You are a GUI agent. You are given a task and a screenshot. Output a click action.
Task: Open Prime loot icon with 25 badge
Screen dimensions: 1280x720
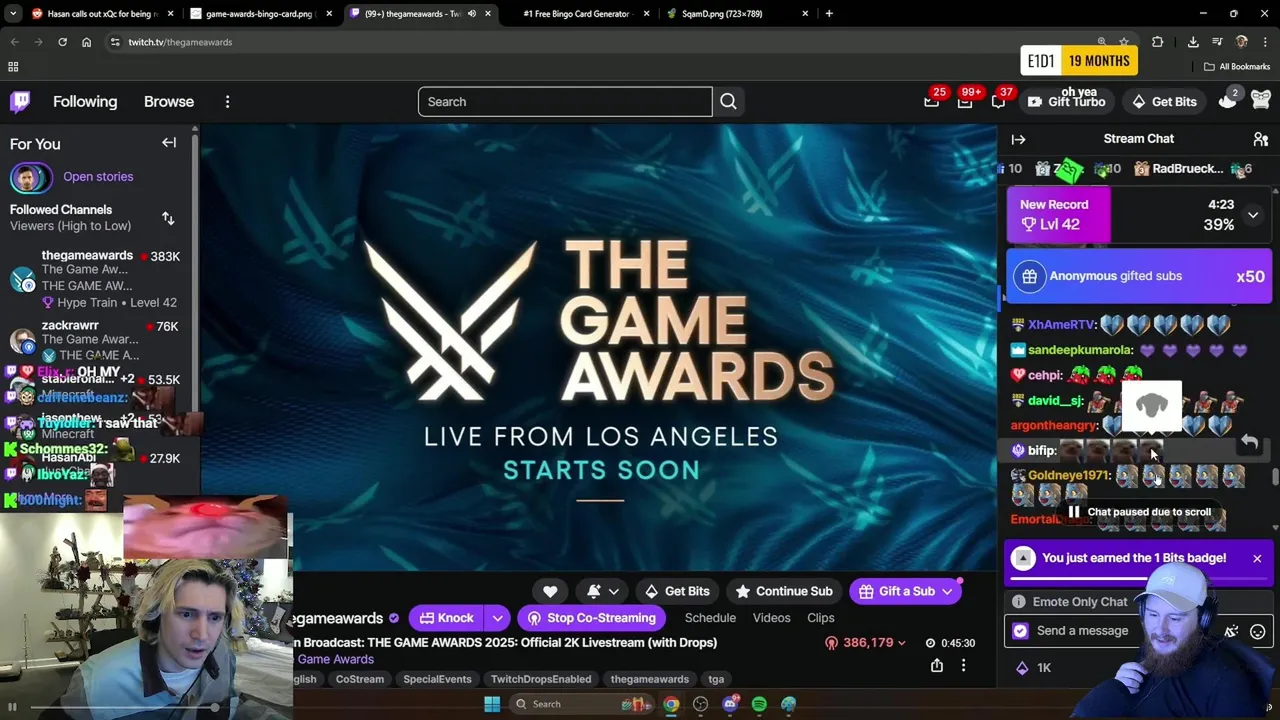coord(932,101)
